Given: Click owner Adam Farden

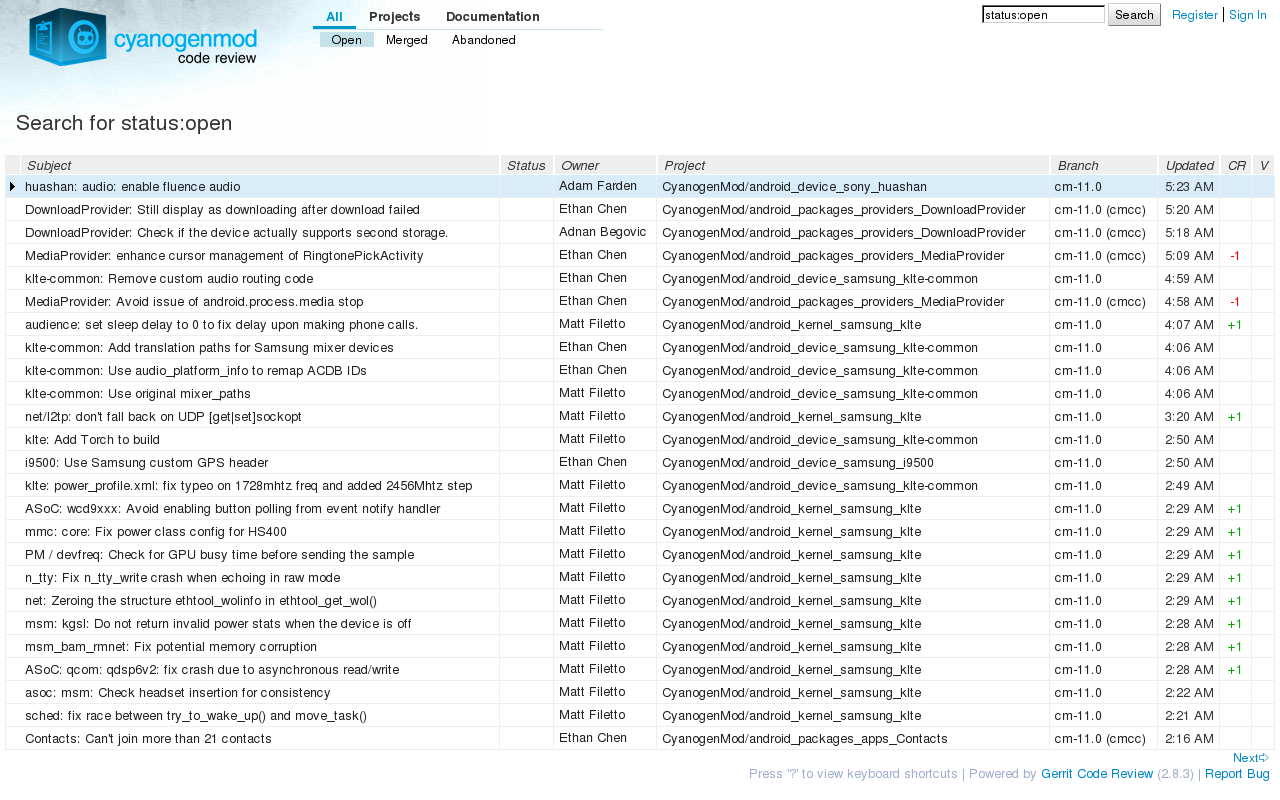Looking at the screenshot, I should tap(598, 186).
